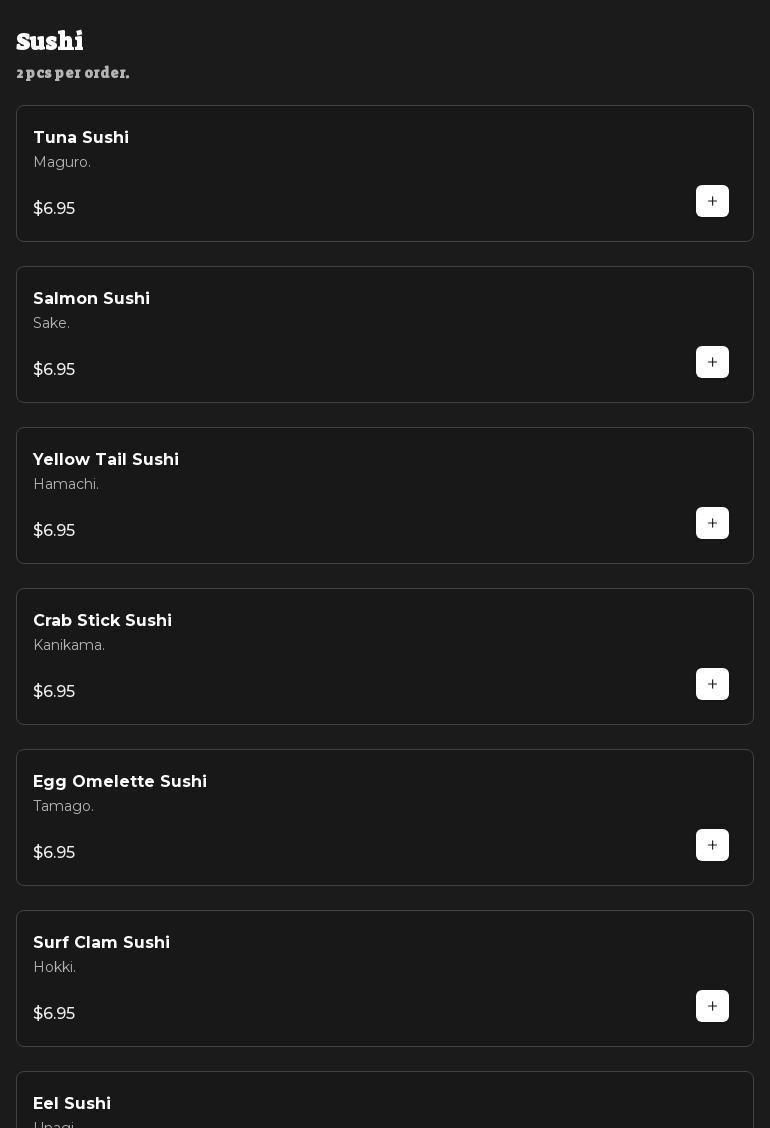Select the Eel Sushi menu item
Viewport: 770px width, 1128px height.
72,1104
